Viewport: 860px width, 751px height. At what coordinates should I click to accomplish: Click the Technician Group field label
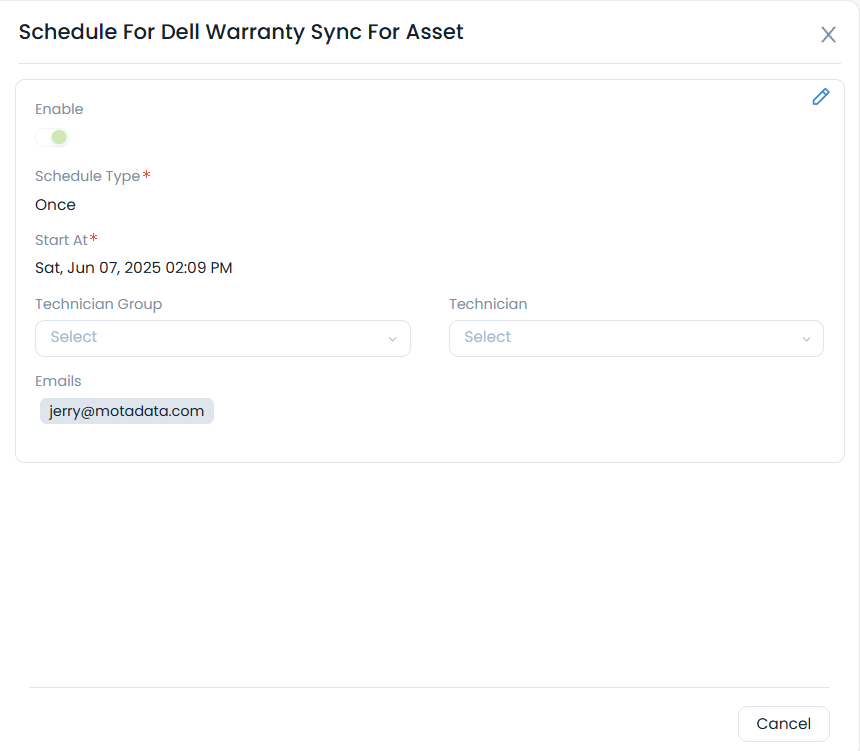pos(98,304)
